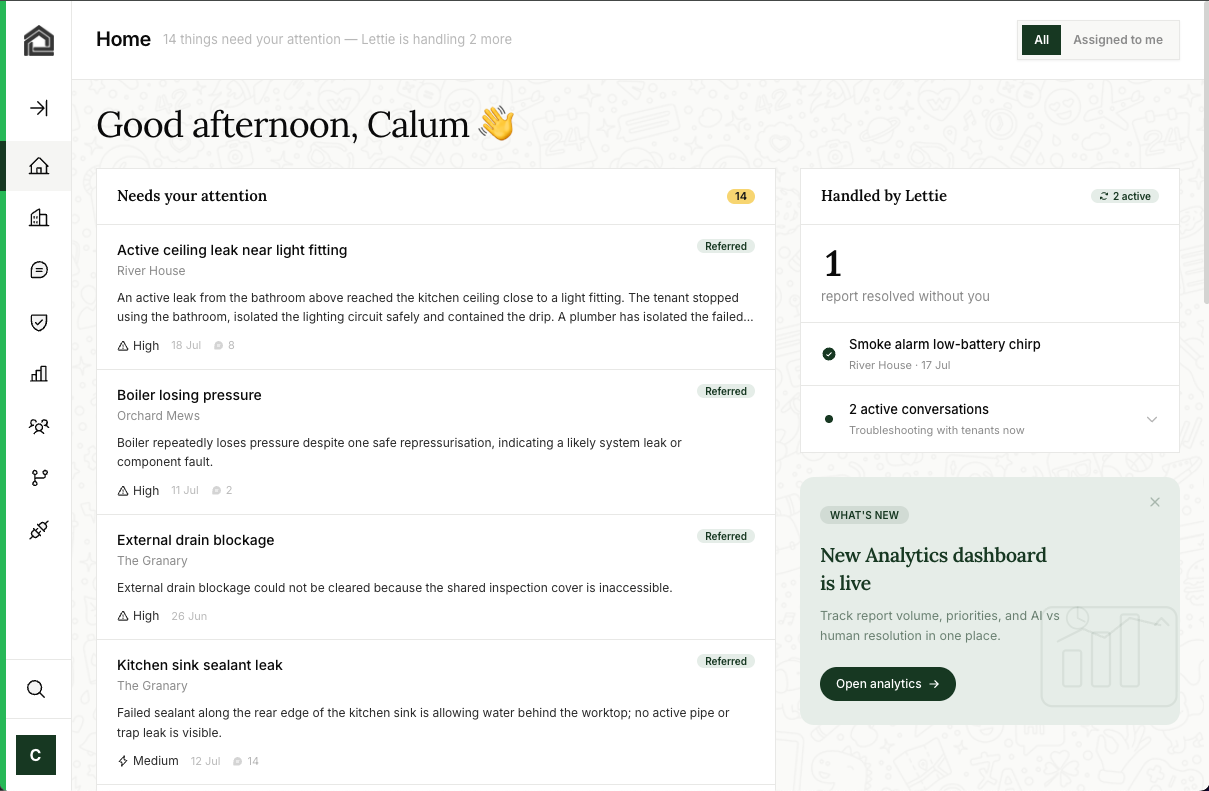Switch filter to Assigned to me
The image size is (1209, 791).
pyautogui.click(x=1118, y=40)
